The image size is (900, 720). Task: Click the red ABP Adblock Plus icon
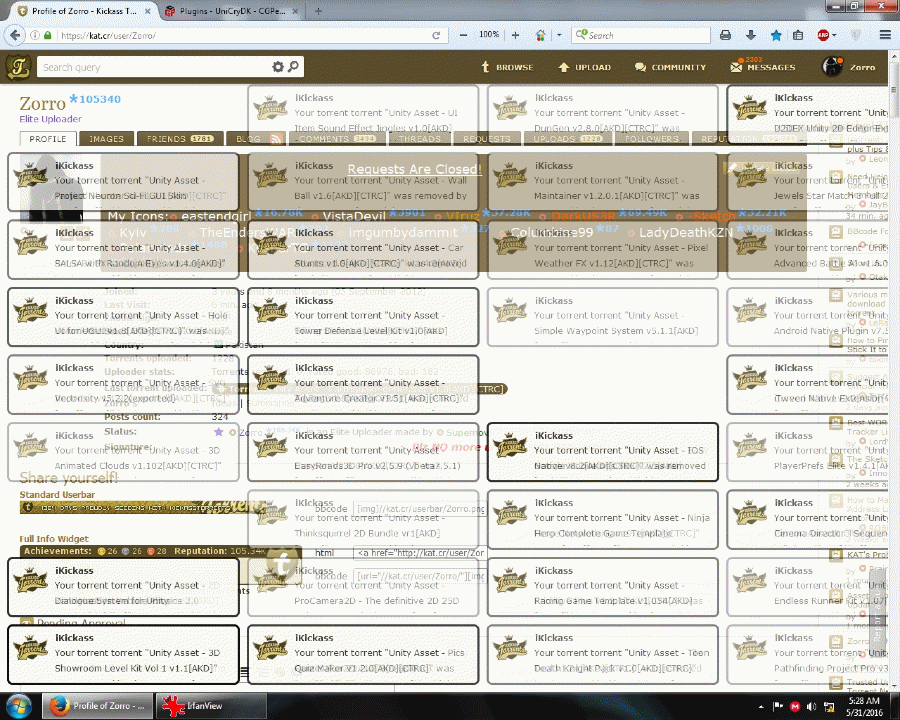(x=823, y=35)
